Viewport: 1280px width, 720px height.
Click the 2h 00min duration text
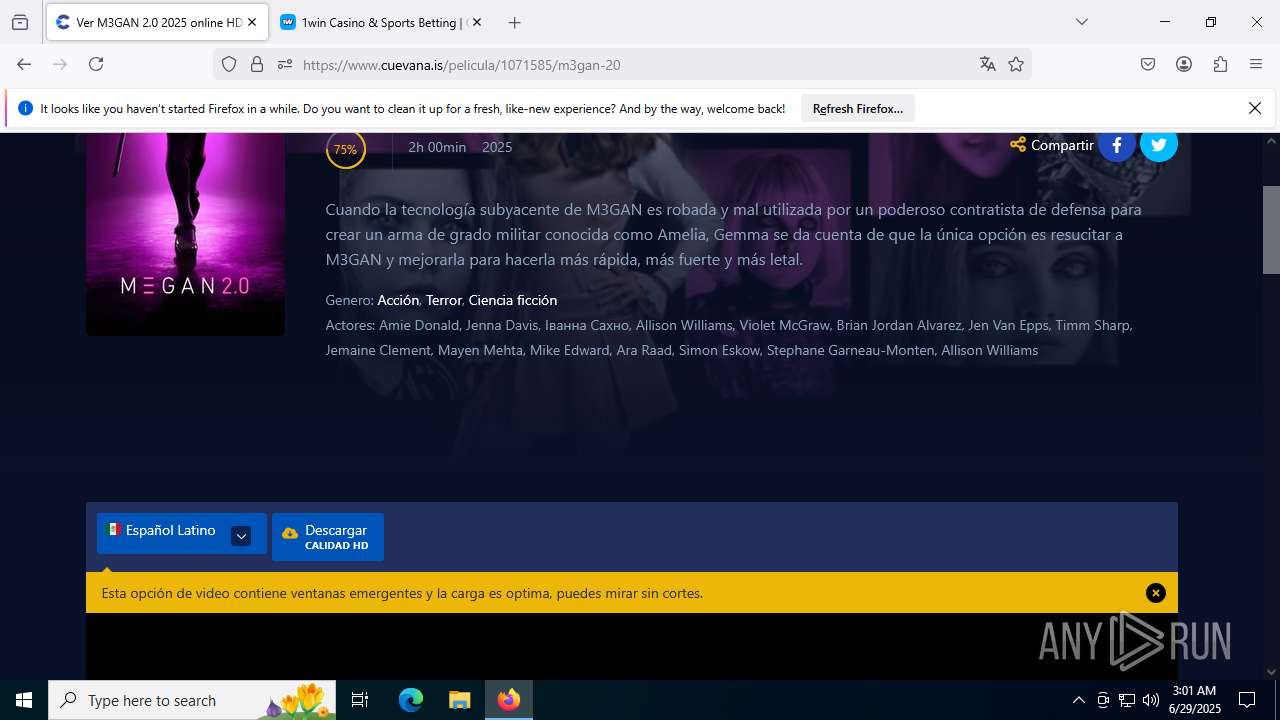[x=437, y=147]
